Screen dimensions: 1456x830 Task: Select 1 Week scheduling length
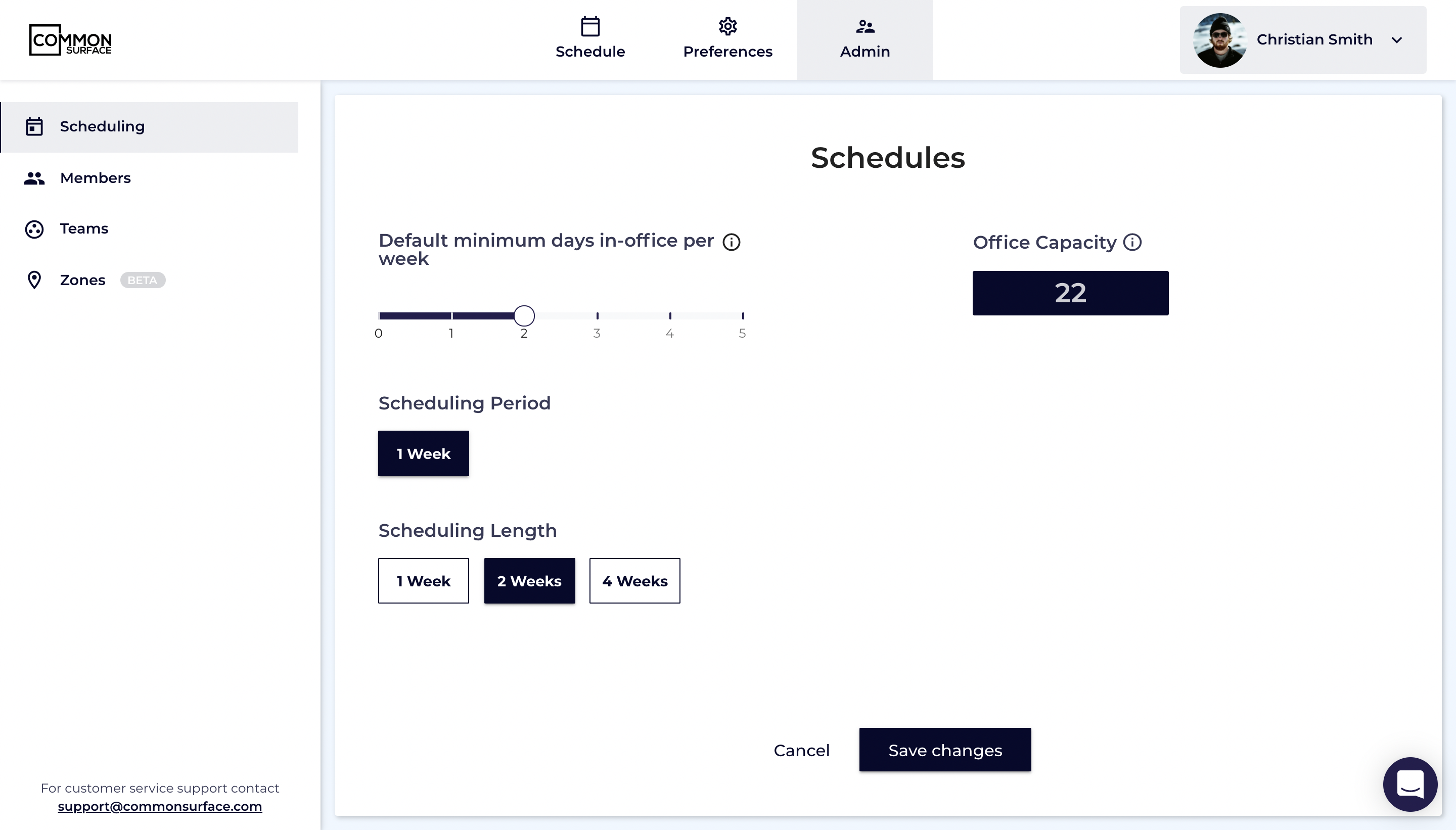tap(423, 580)
